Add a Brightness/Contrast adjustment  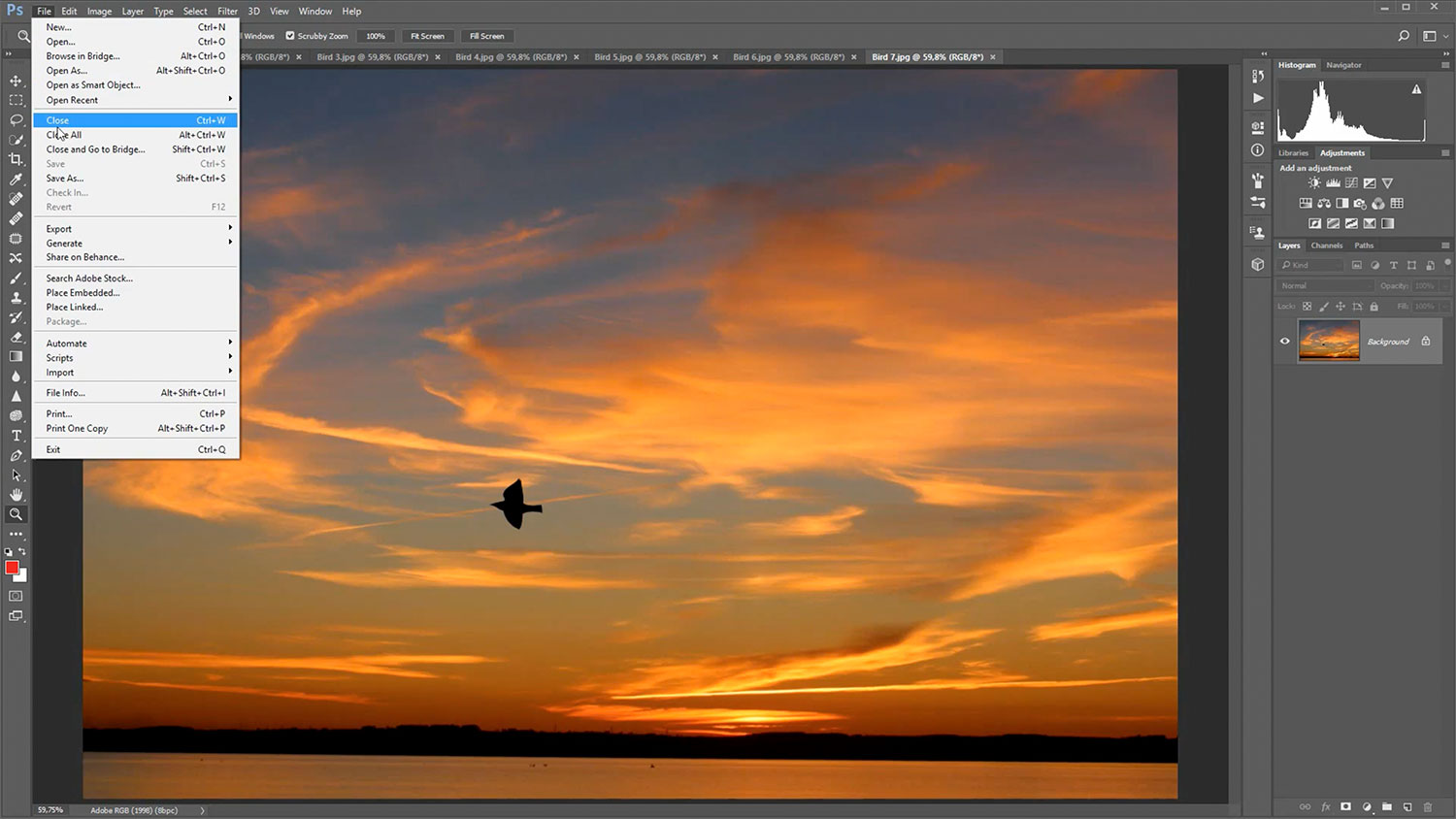tap(1314, 183)
